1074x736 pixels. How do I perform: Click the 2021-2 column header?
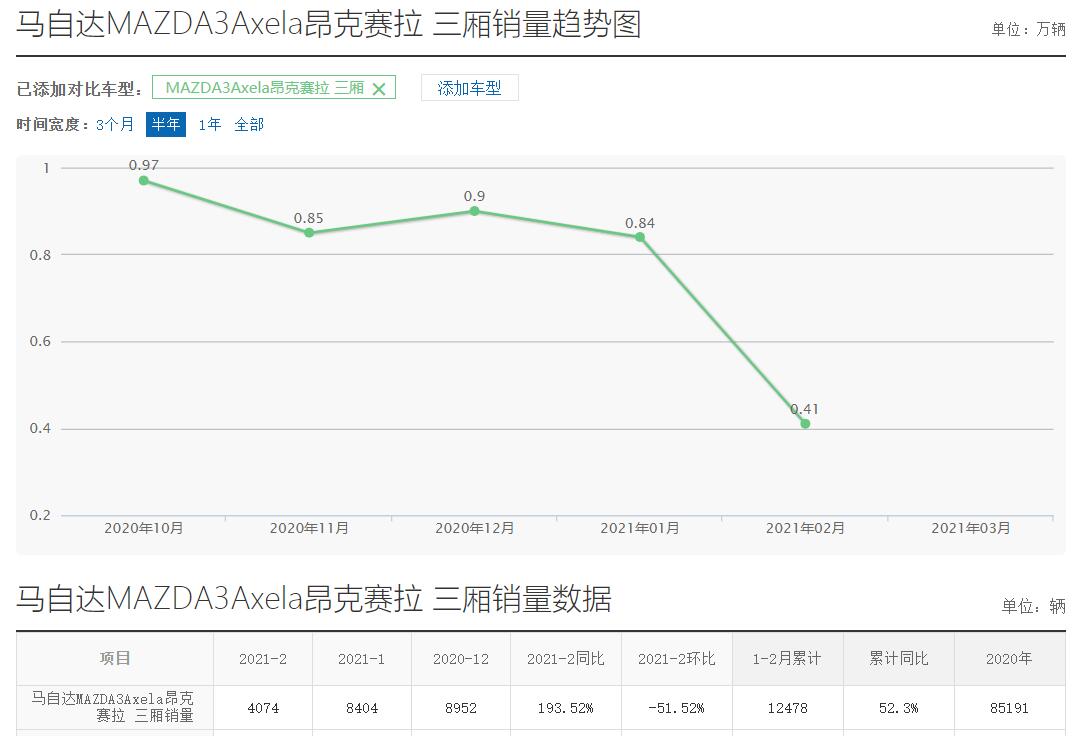(263, 659)
